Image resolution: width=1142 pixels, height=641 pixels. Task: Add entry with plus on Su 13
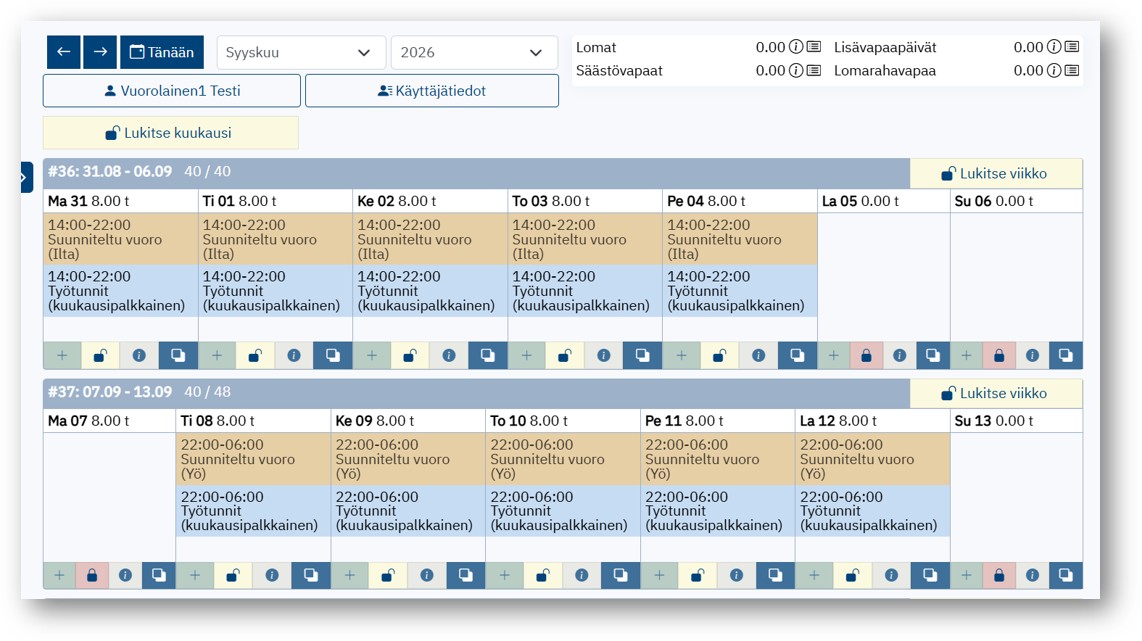(x=966, y=575)
